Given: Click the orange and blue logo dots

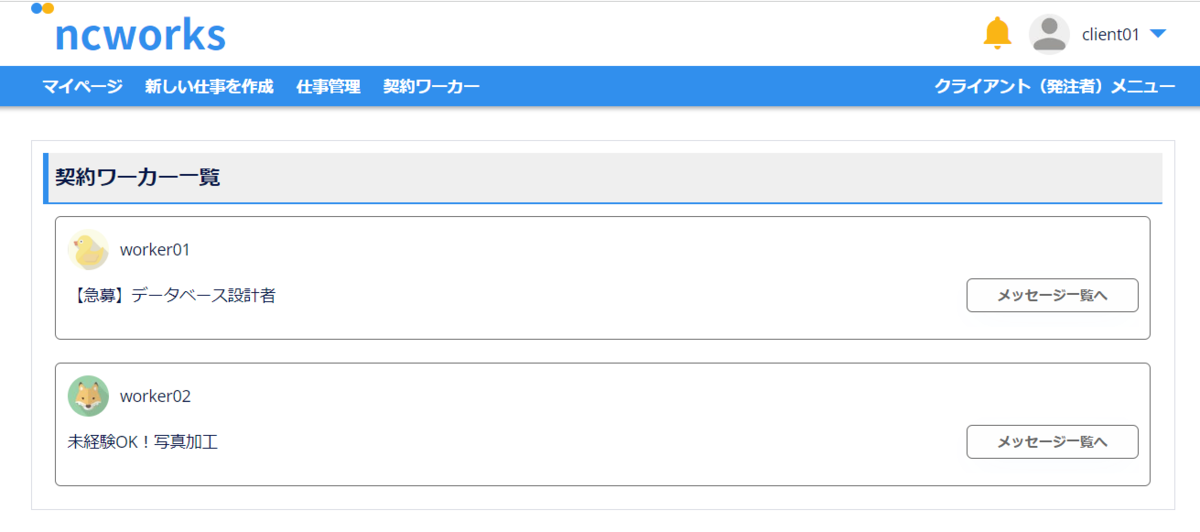Looking at the screenshot, I should pos(42,8).
